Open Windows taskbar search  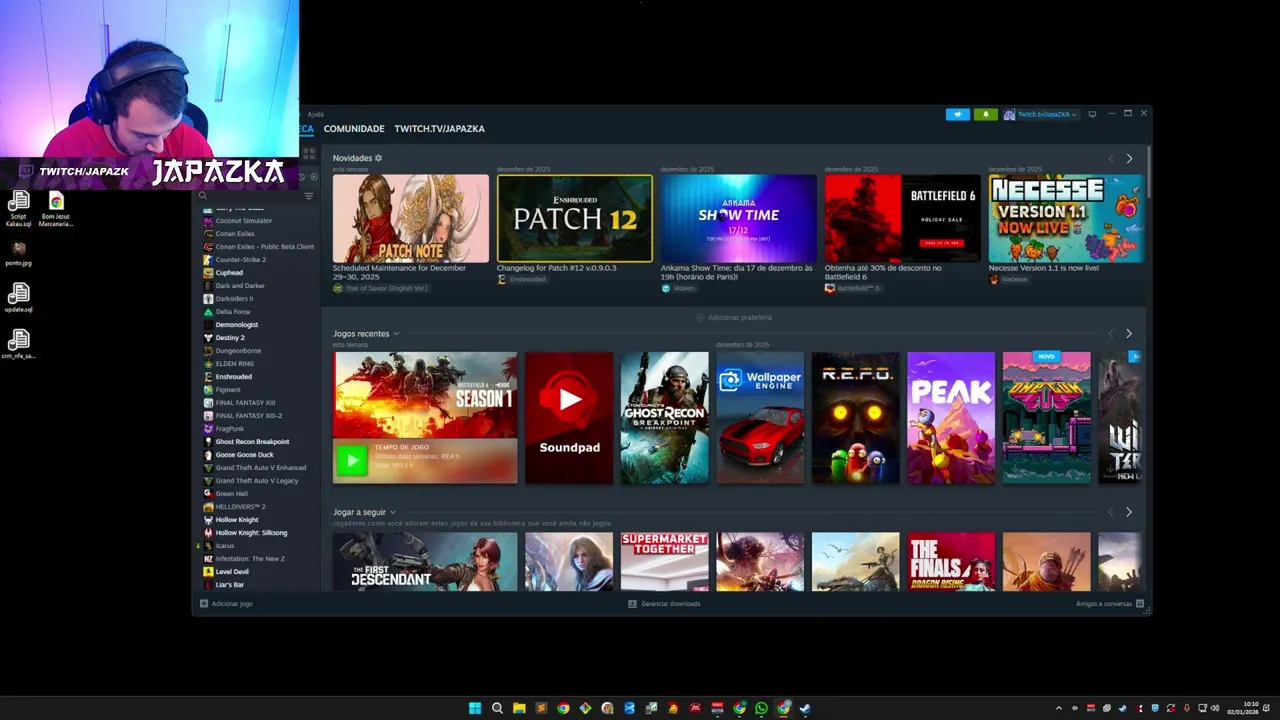(x=497, y=708)
